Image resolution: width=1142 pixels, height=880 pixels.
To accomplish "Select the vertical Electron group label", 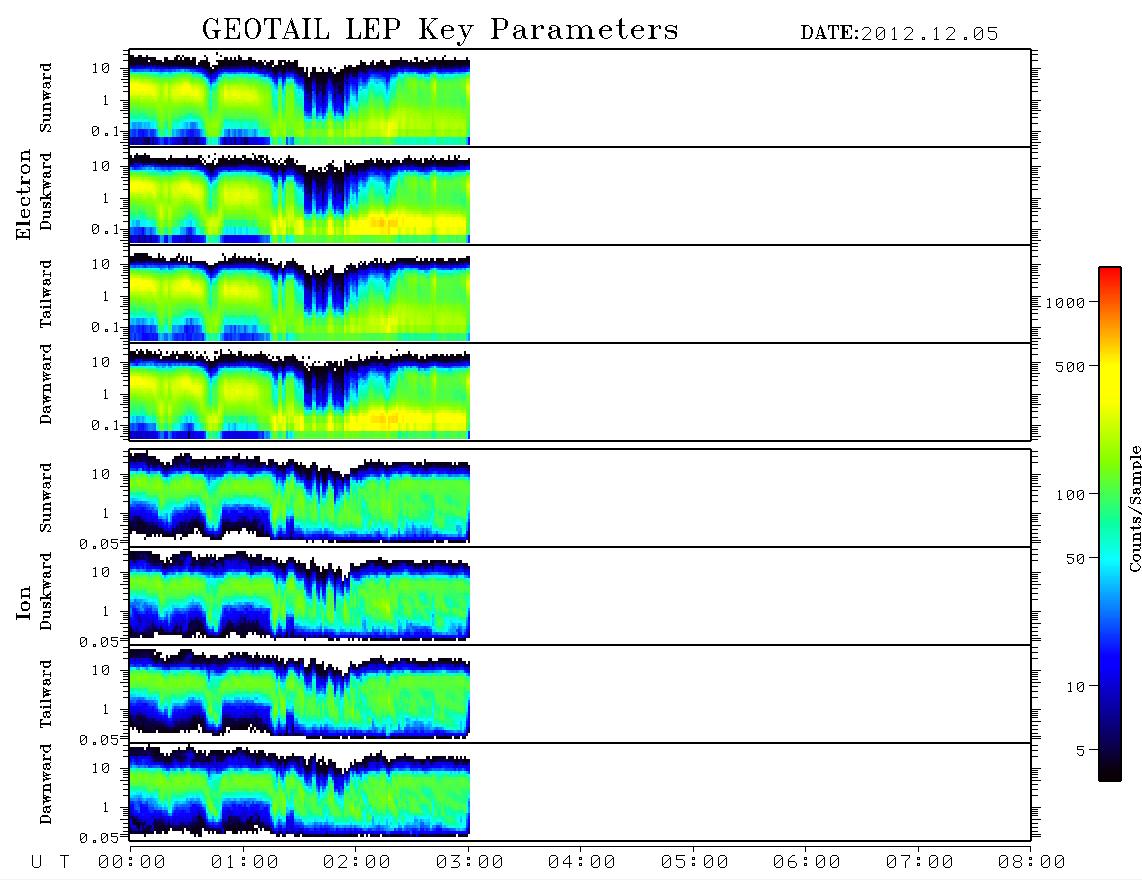I will [24, 195].
